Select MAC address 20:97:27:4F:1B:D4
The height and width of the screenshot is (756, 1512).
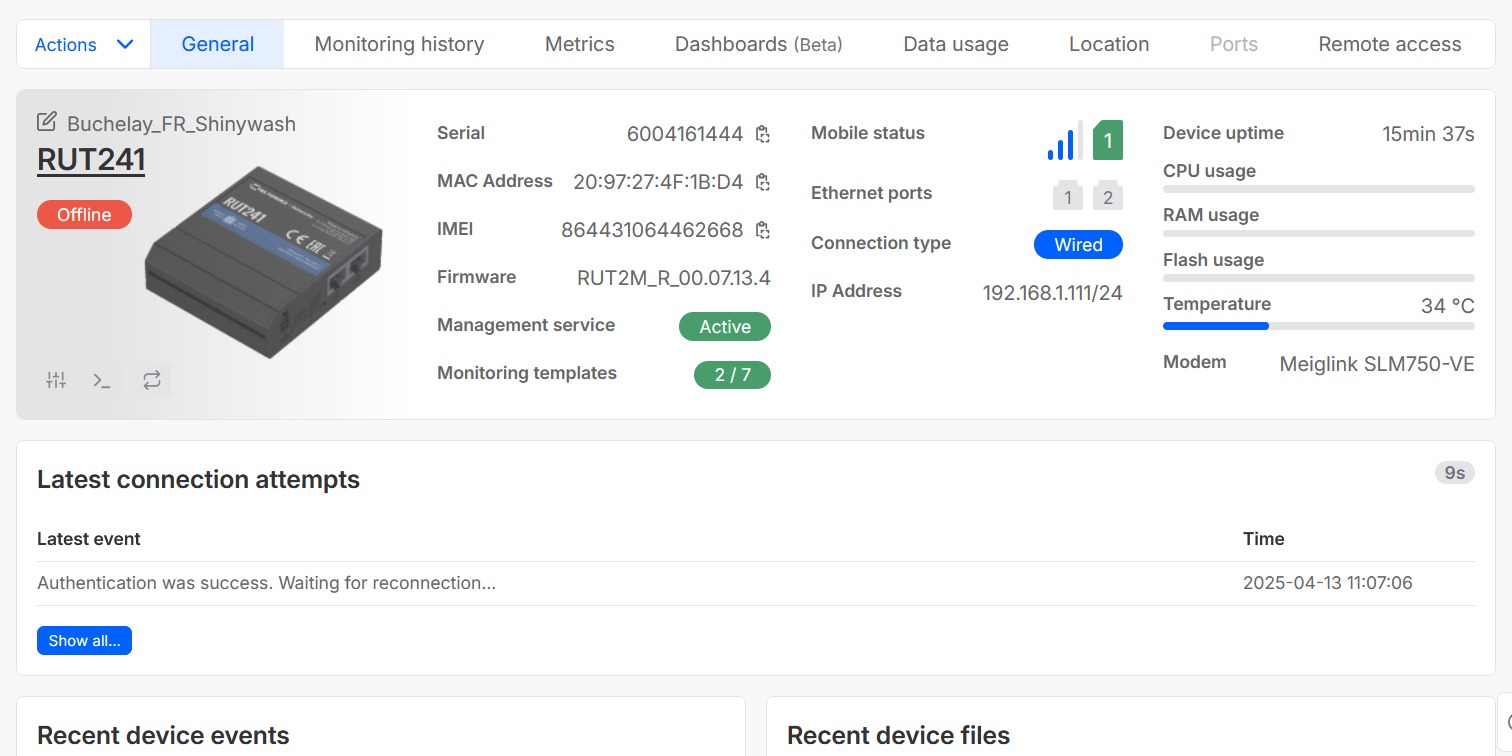click(x=658, y=182)
